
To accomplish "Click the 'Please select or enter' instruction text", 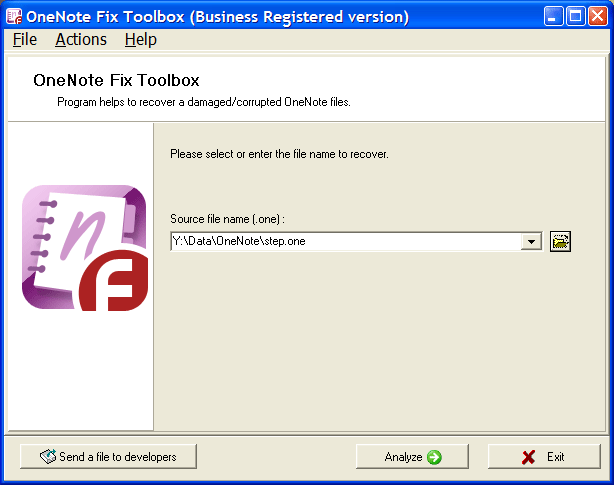I will pyautogui.click(x=279, y=154).
